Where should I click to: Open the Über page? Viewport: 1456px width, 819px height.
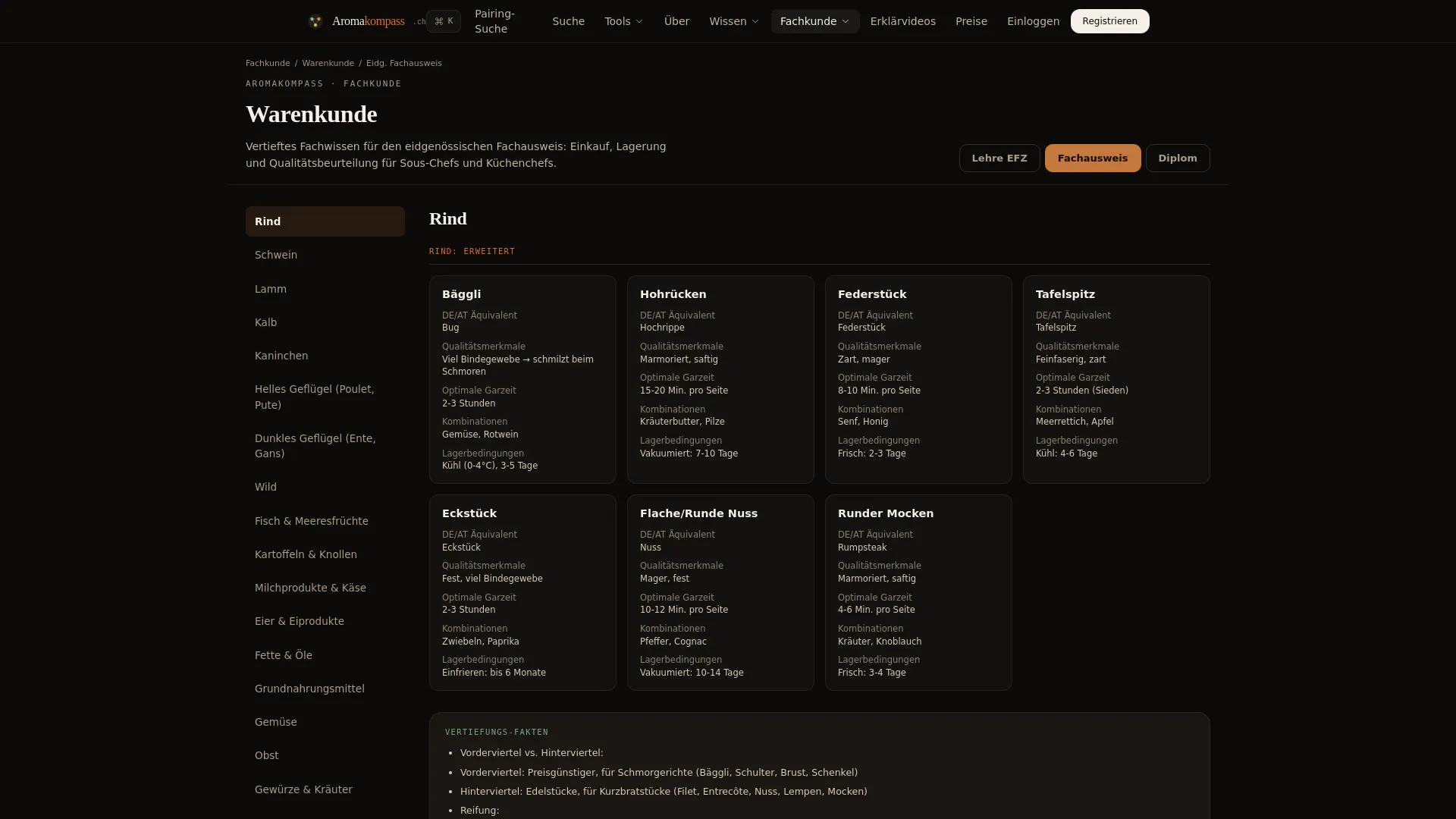click(676, 21)
